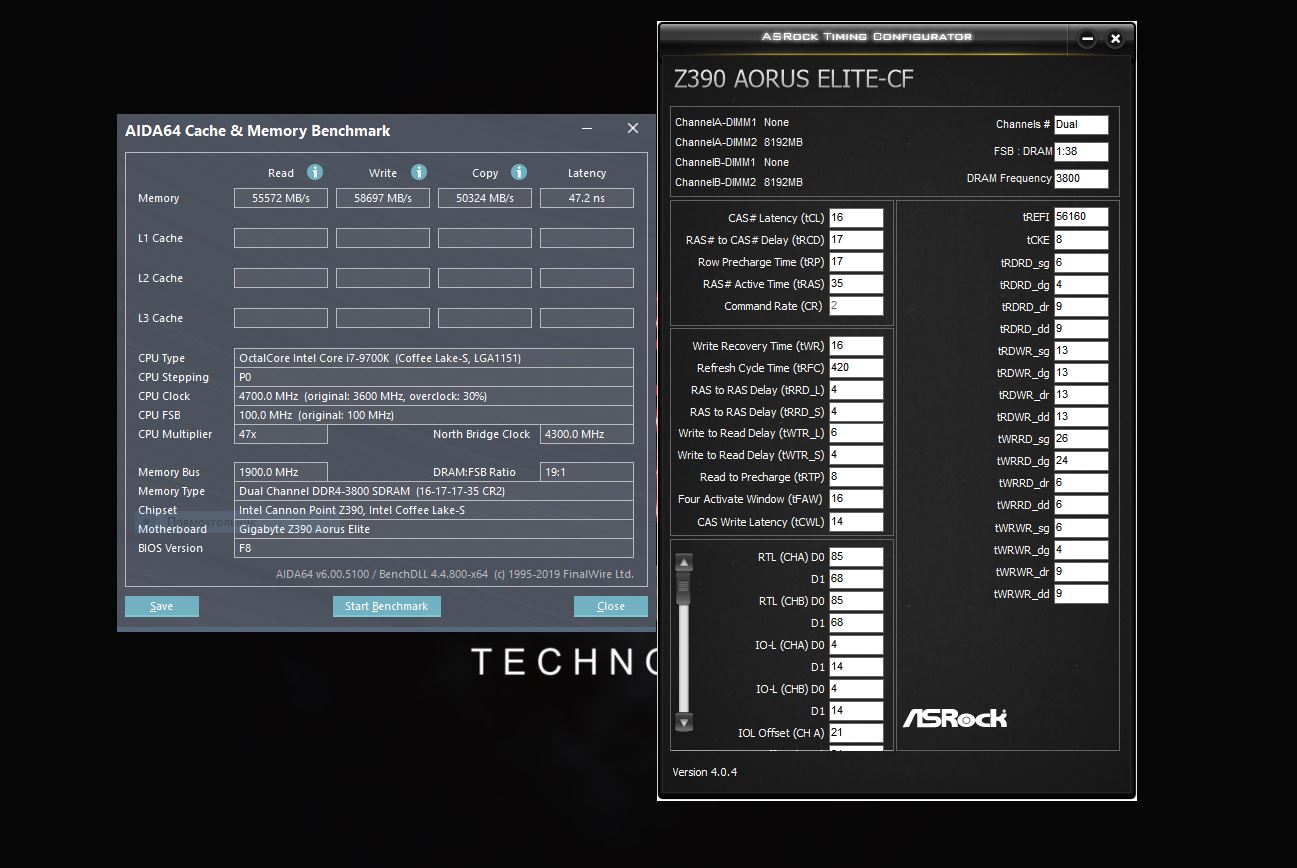Select the tWRWR_dd value field
This screenshot has height=868, width=1297.
(x=1081, y=594)
